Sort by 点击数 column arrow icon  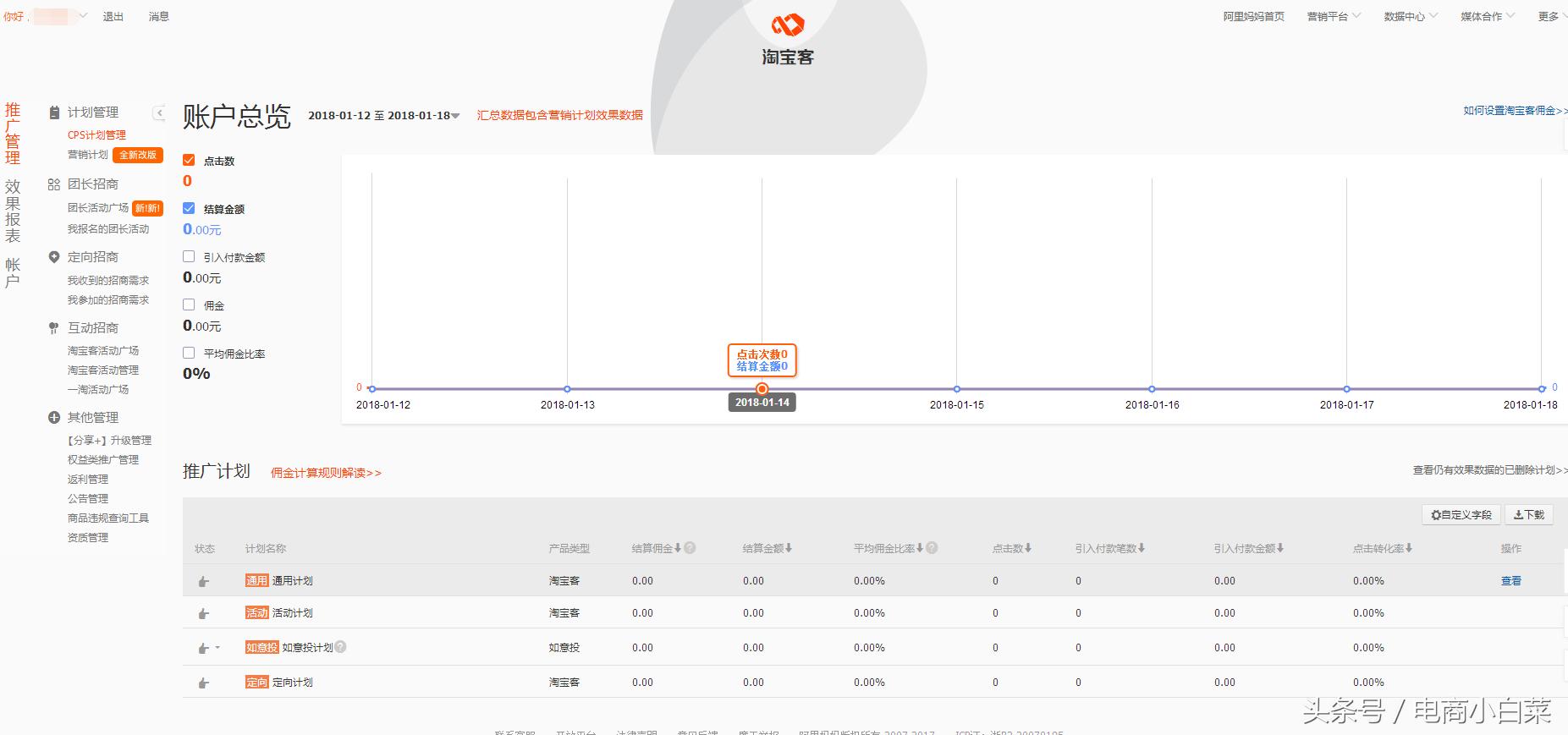[x=1028, y=548]
